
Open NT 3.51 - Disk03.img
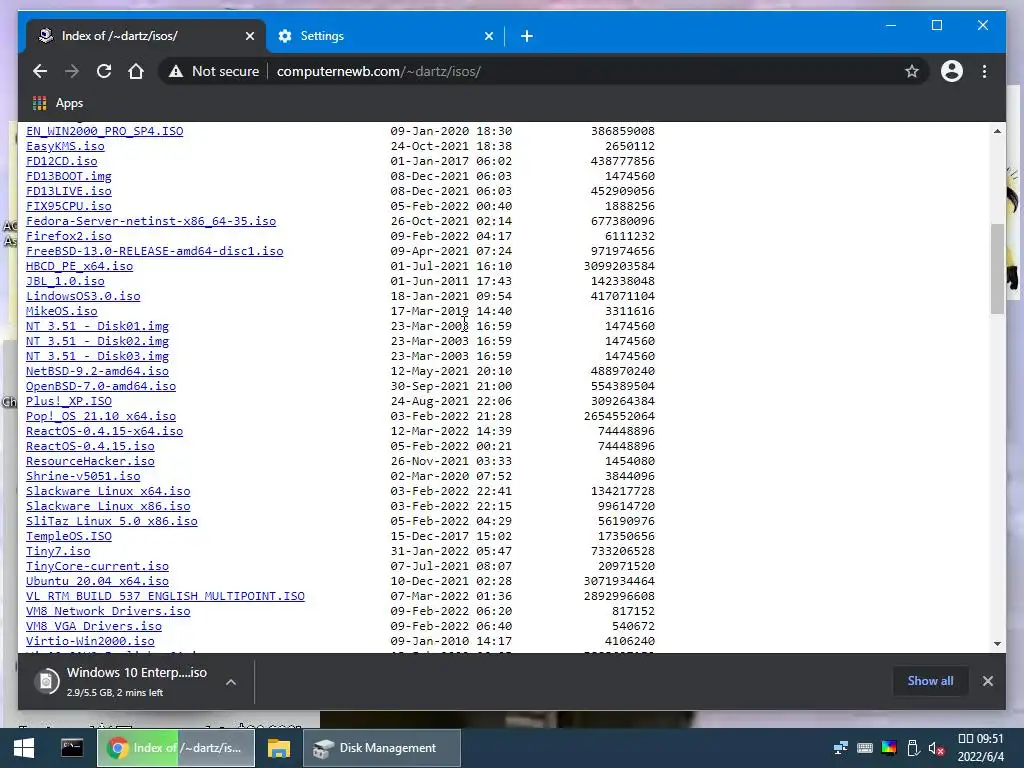pos(97,357)
